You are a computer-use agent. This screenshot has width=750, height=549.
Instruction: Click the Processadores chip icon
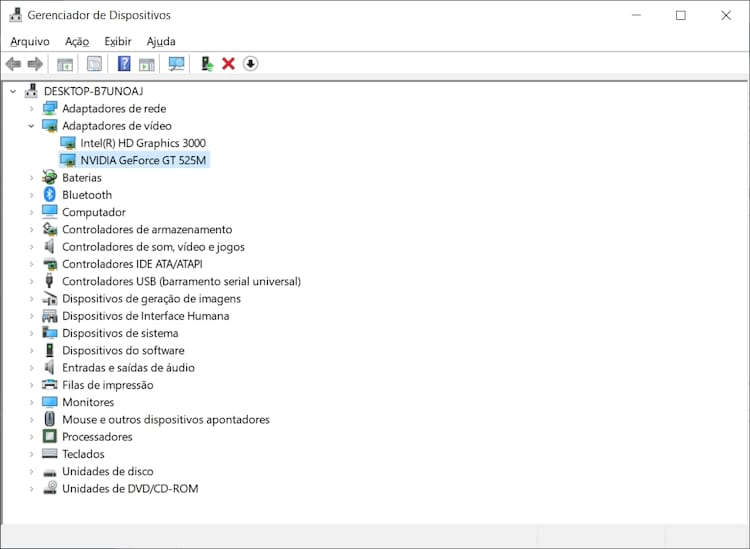point(49,437)
